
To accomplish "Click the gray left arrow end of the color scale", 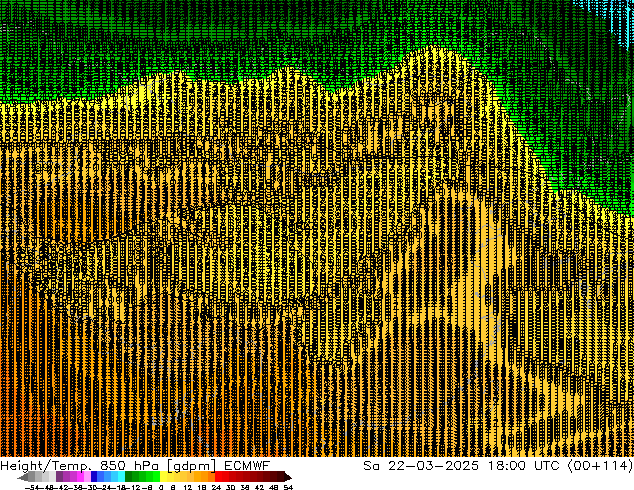I will (23, 477).
